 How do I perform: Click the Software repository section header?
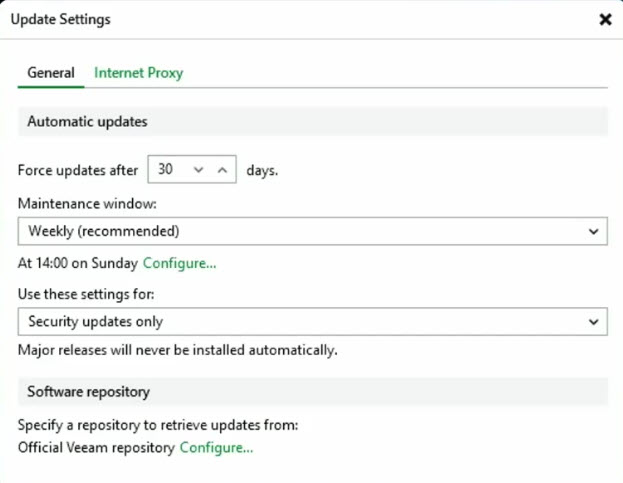313,392
